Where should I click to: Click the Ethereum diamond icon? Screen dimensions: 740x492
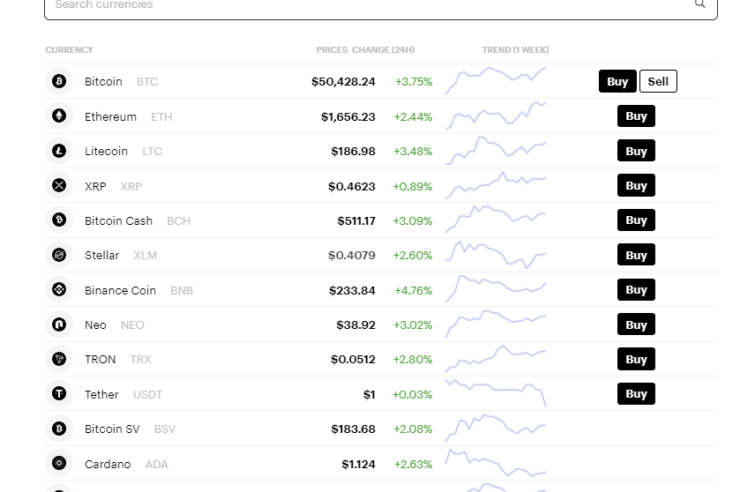(59, 116)
